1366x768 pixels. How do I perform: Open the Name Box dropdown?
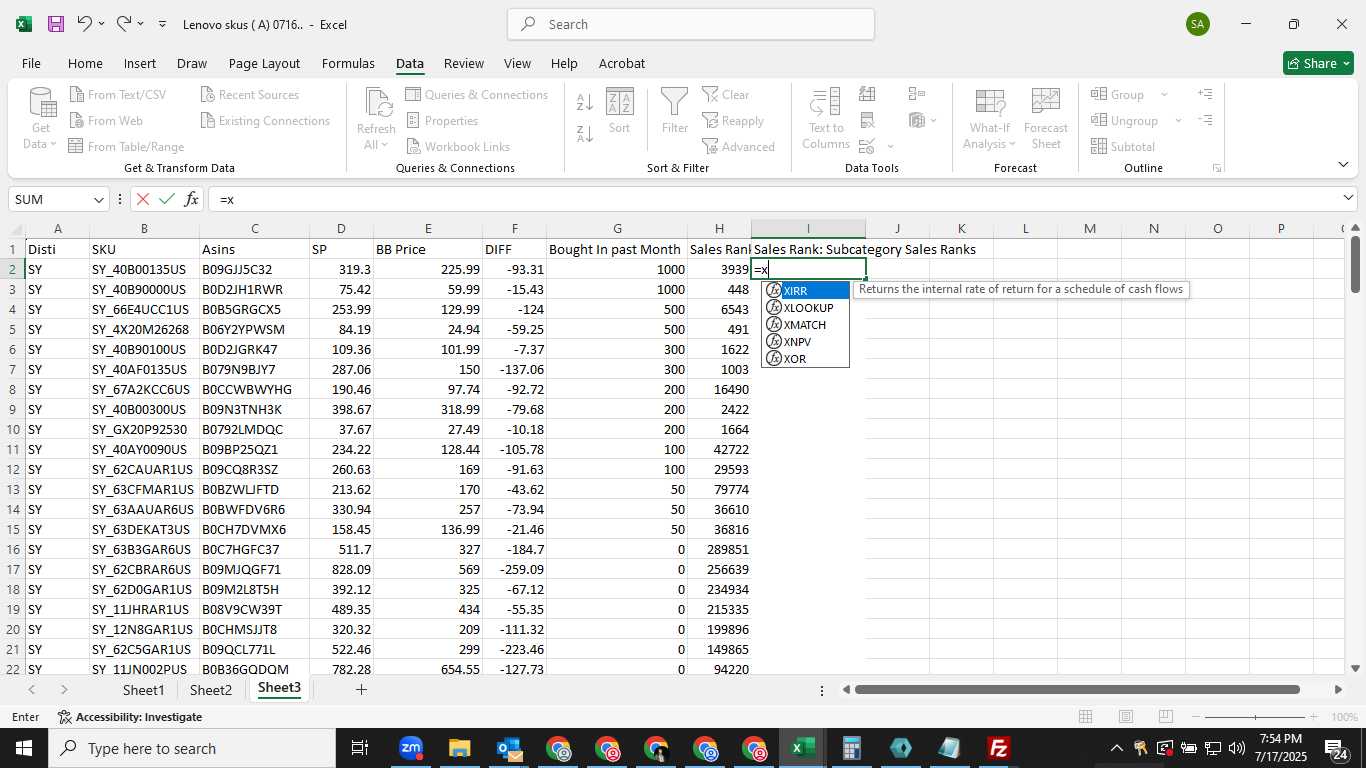pyautogui.click(x=98, y=200)
